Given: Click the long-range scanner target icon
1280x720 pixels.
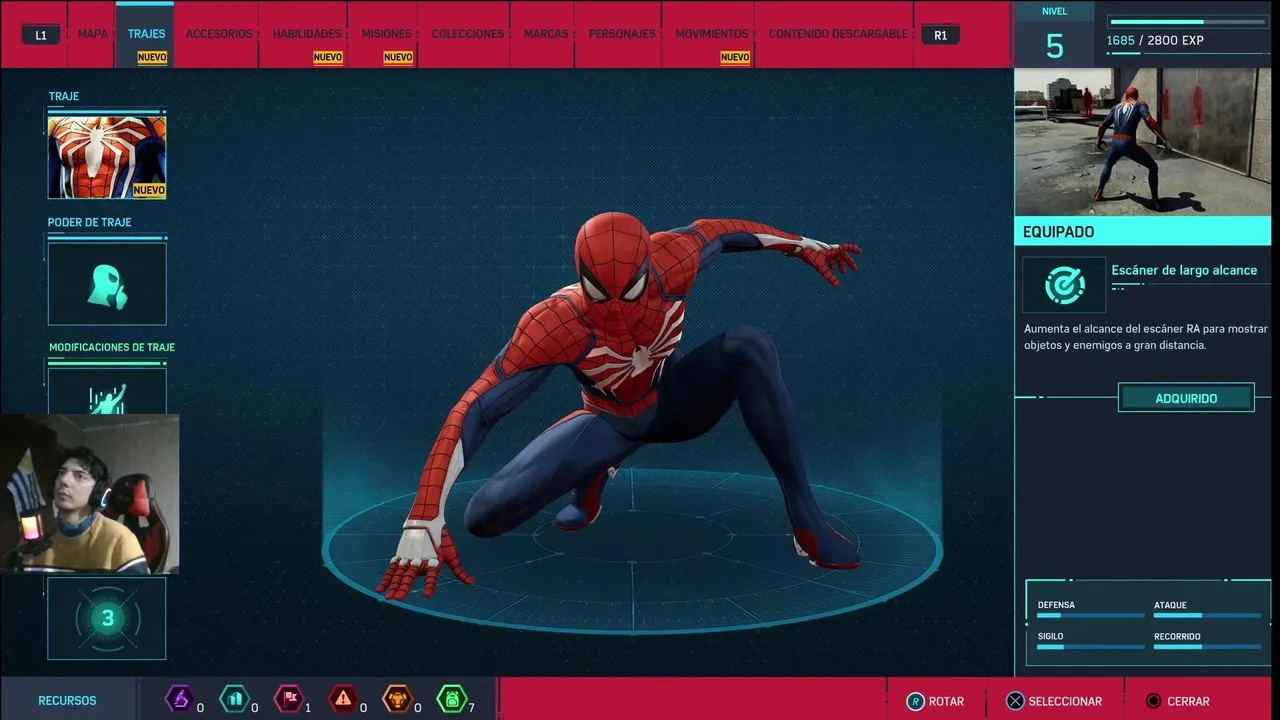Looking at the screenshot, I should click(1064, 285).
